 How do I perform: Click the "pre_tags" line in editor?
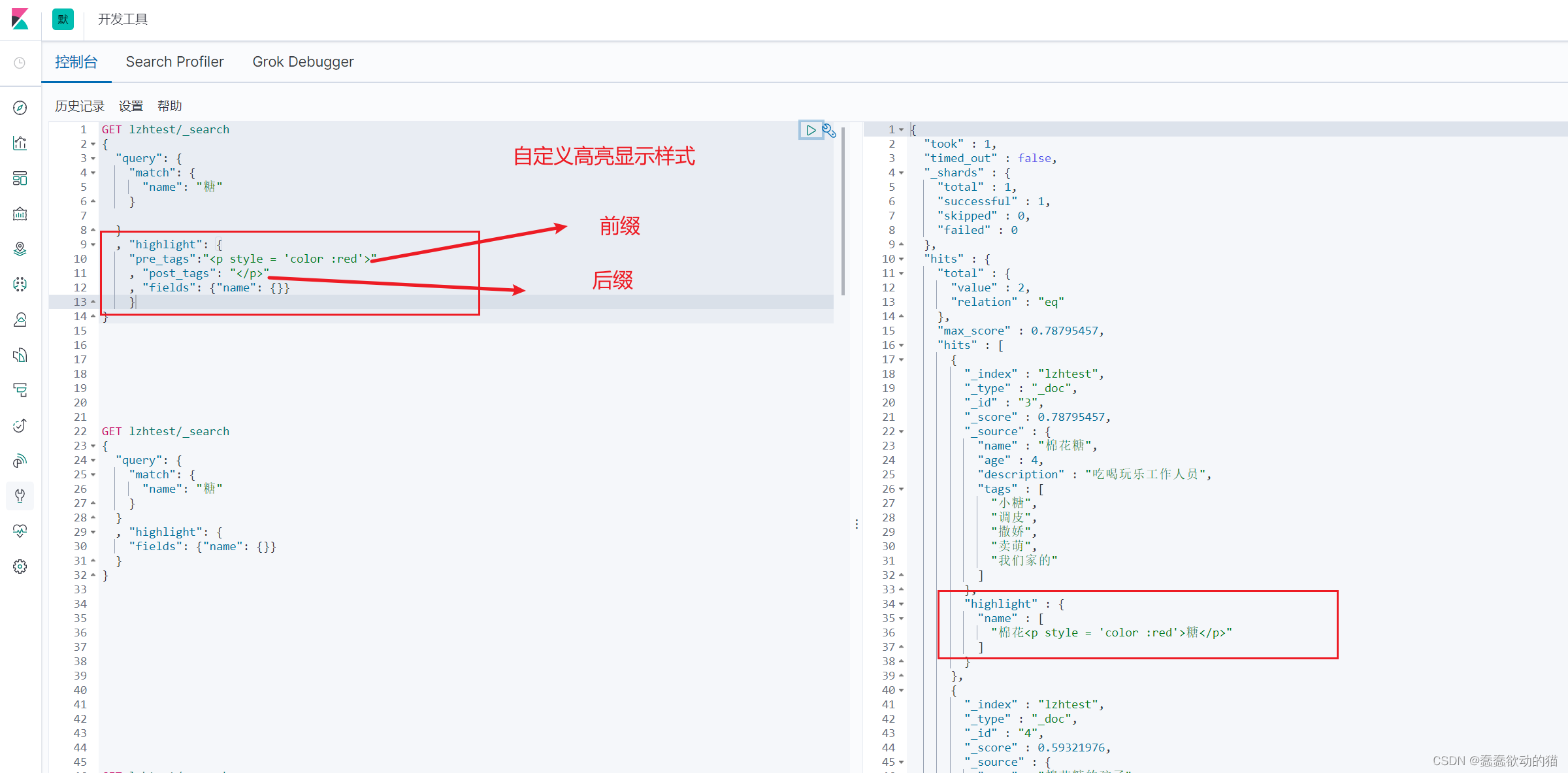(253, 259)
